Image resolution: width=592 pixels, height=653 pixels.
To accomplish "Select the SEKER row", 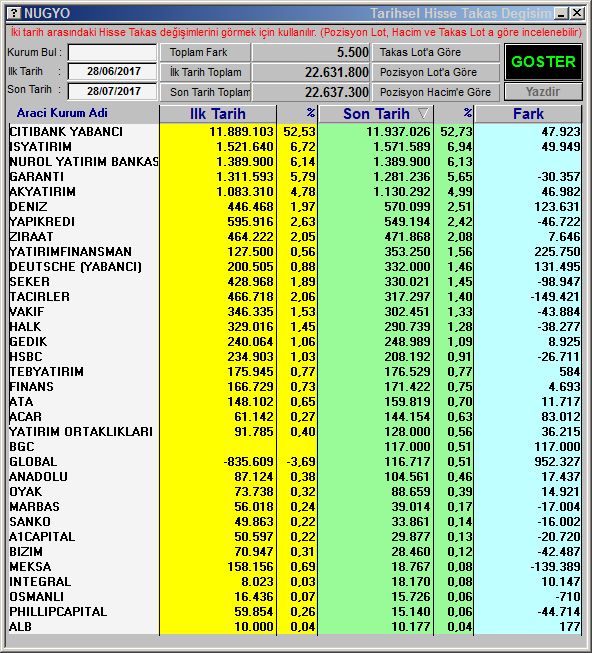I will pos(295,282).
